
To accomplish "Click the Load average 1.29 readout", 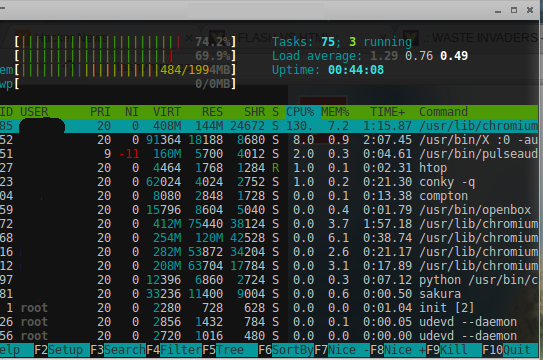I will click(370, 56).
